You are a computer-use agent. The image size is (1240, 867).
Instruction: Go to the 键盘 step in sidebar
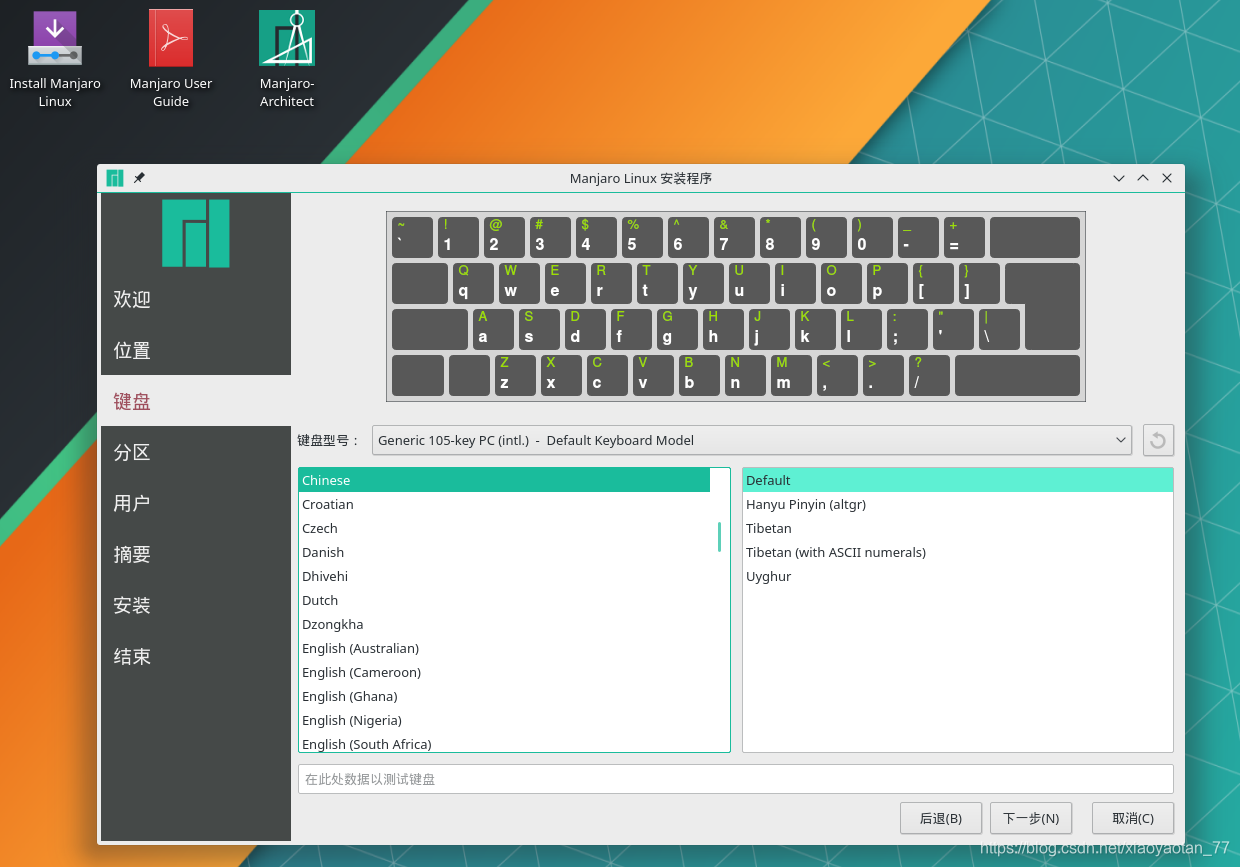pos(196,401)
